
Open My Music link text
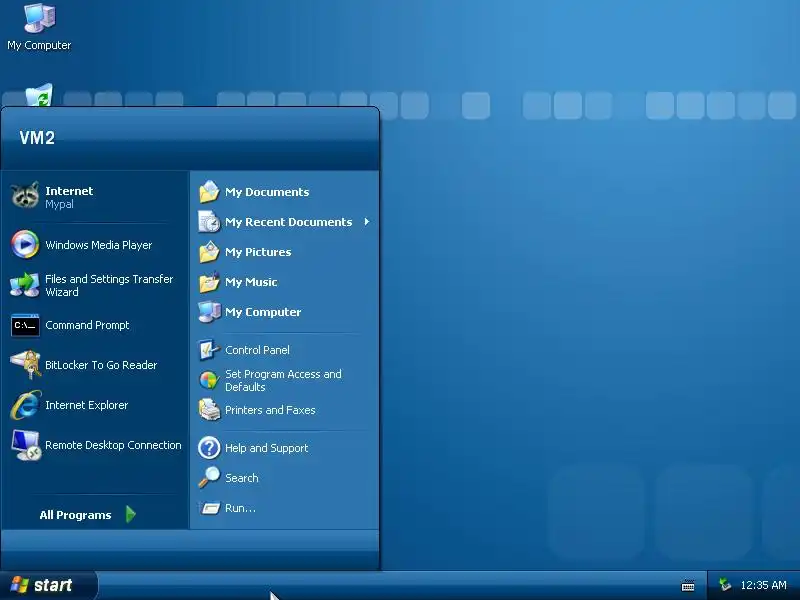(251, 282)
